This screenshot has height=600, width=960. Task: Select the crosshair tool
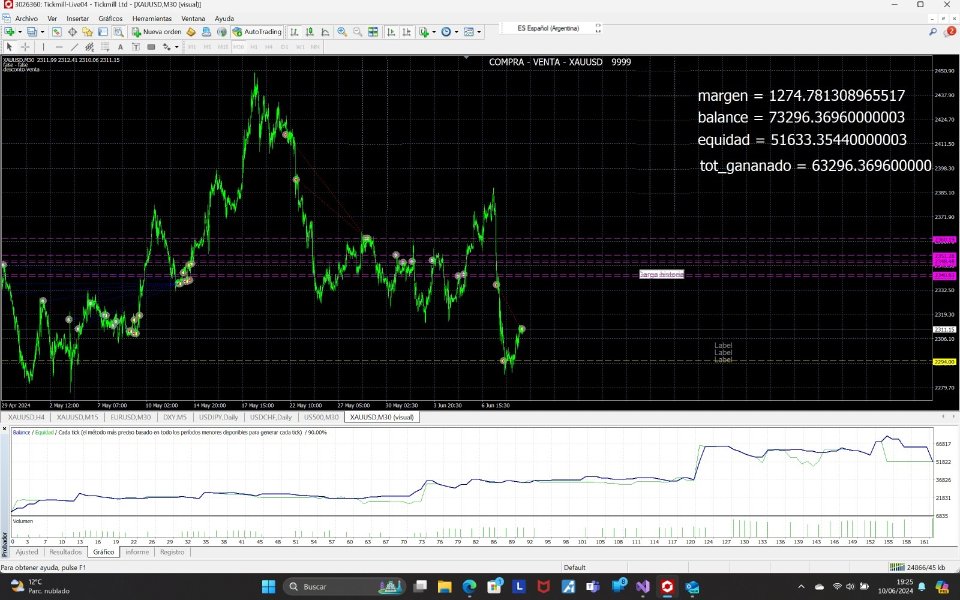(x=25, y=46)
